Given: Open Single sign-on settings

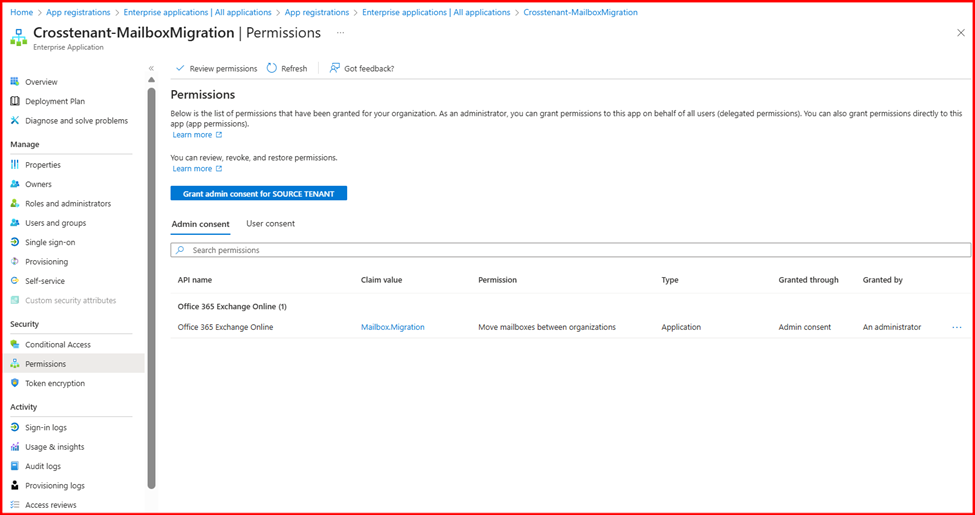Looking at the screenshot, I should tap(49, 243).
